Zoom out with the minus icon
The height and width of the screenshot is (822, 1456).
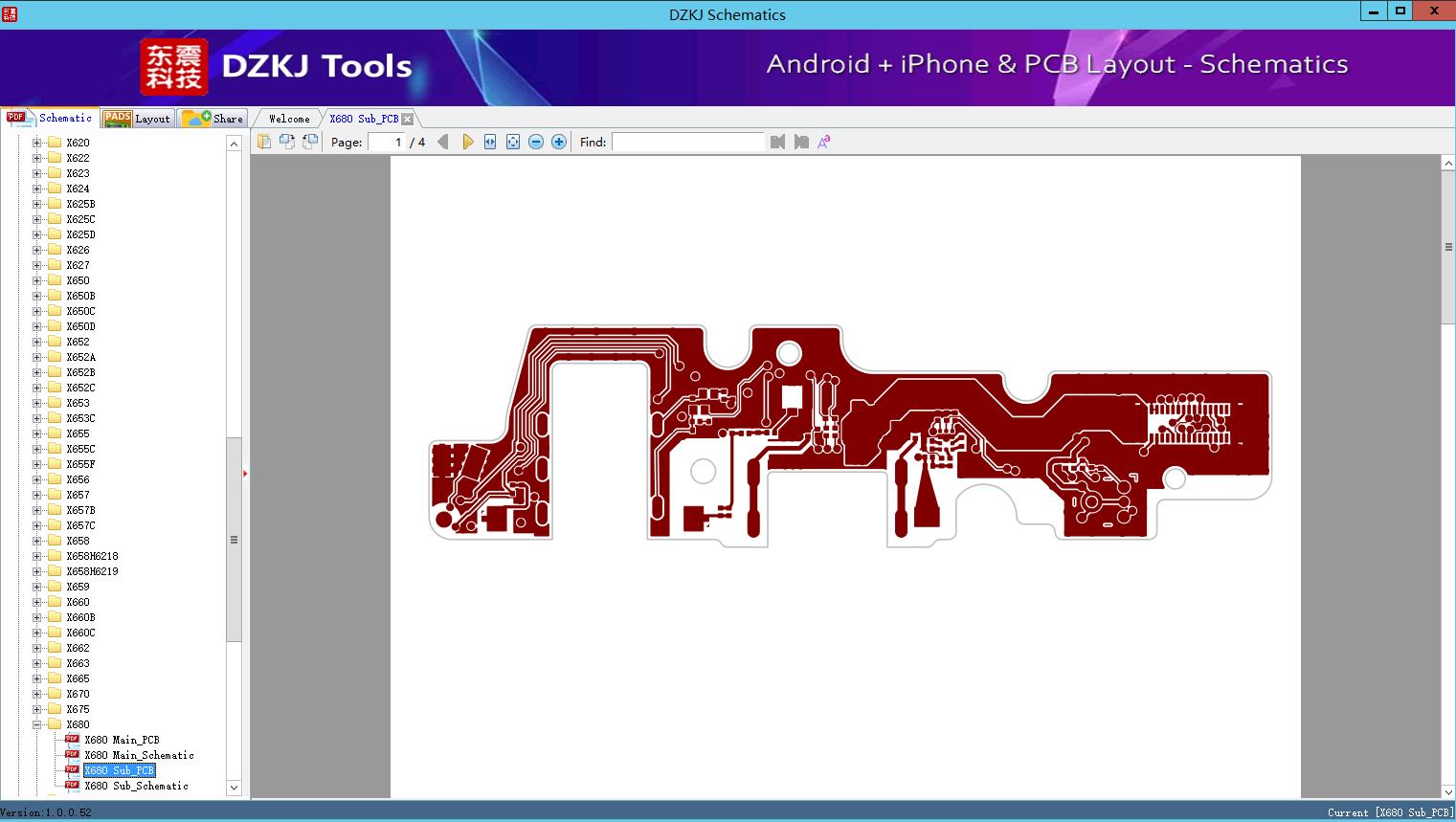[x=536, y=142]
